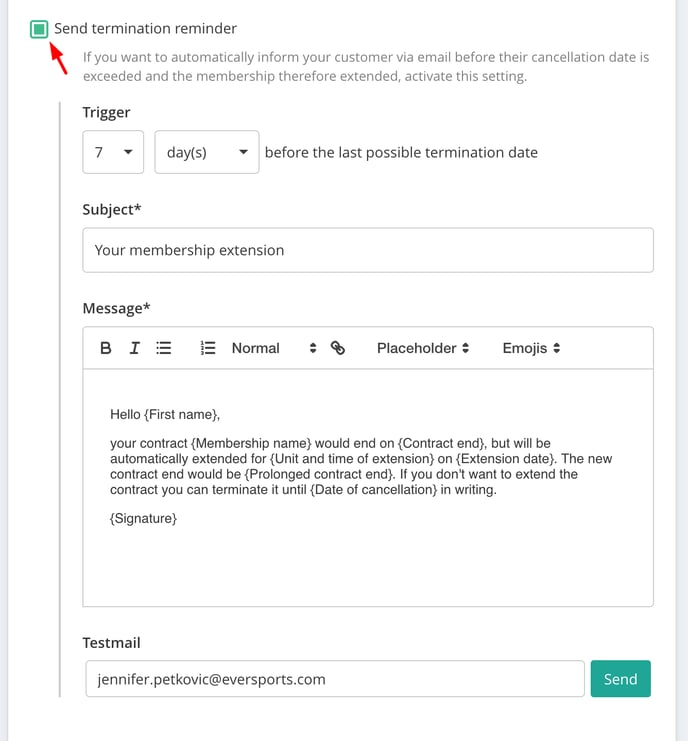Toggle bold formatting in message editor

pos(106,348)
